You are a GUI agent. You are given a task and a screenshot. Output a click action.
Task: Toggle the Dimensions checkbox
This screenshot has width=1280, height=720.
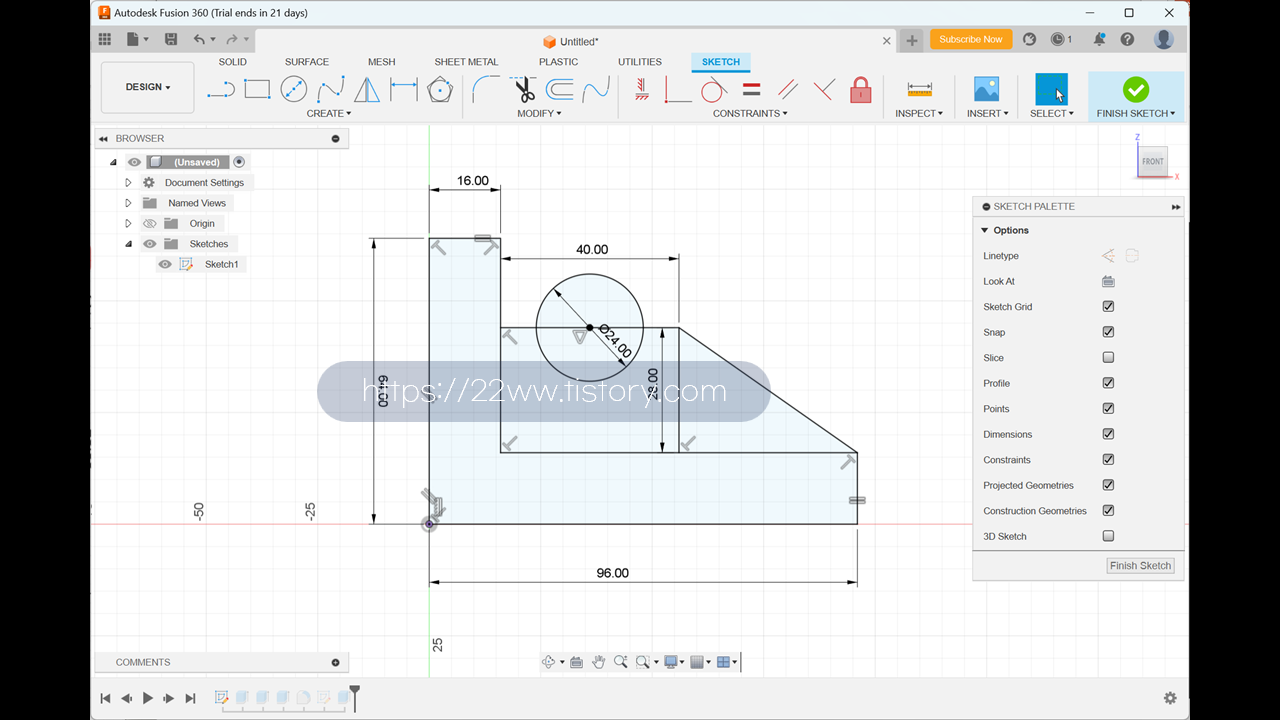point(1108,434)
